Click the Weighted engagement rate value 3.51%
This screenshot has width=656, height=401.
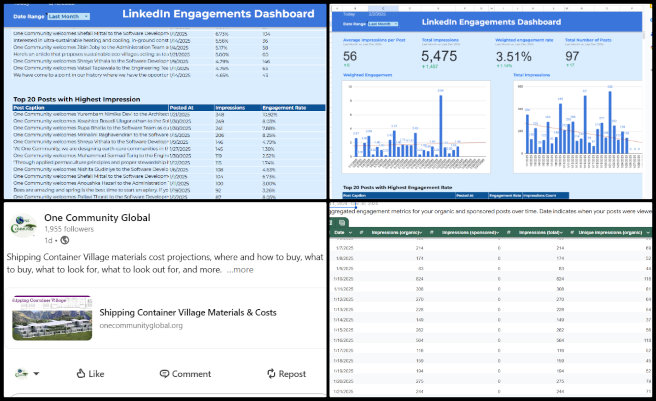pyautogui.click(x=513, y=57)
